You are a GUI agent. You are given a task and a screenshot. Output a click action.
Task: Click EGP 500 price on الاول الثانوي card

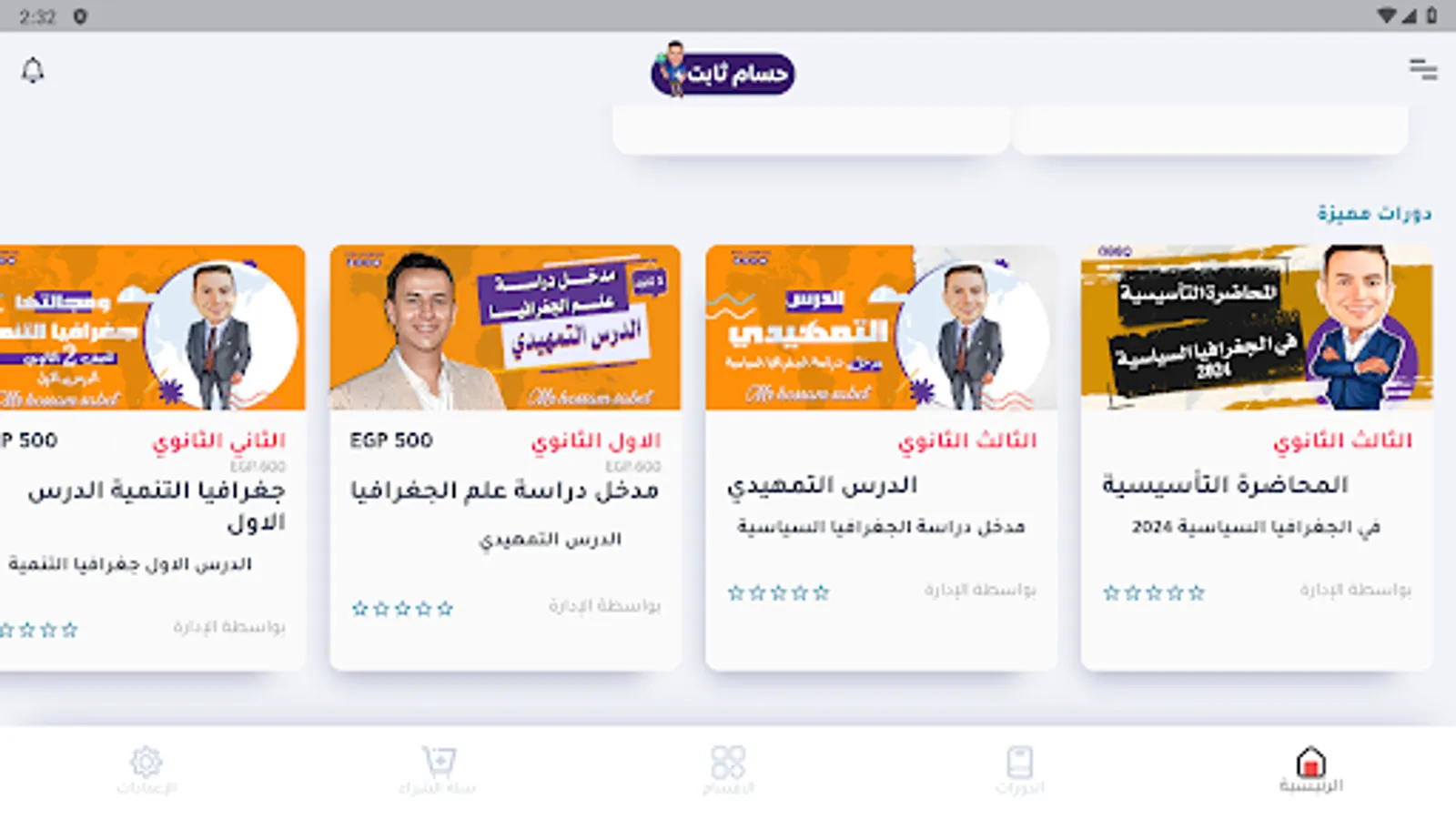[391, 440]
